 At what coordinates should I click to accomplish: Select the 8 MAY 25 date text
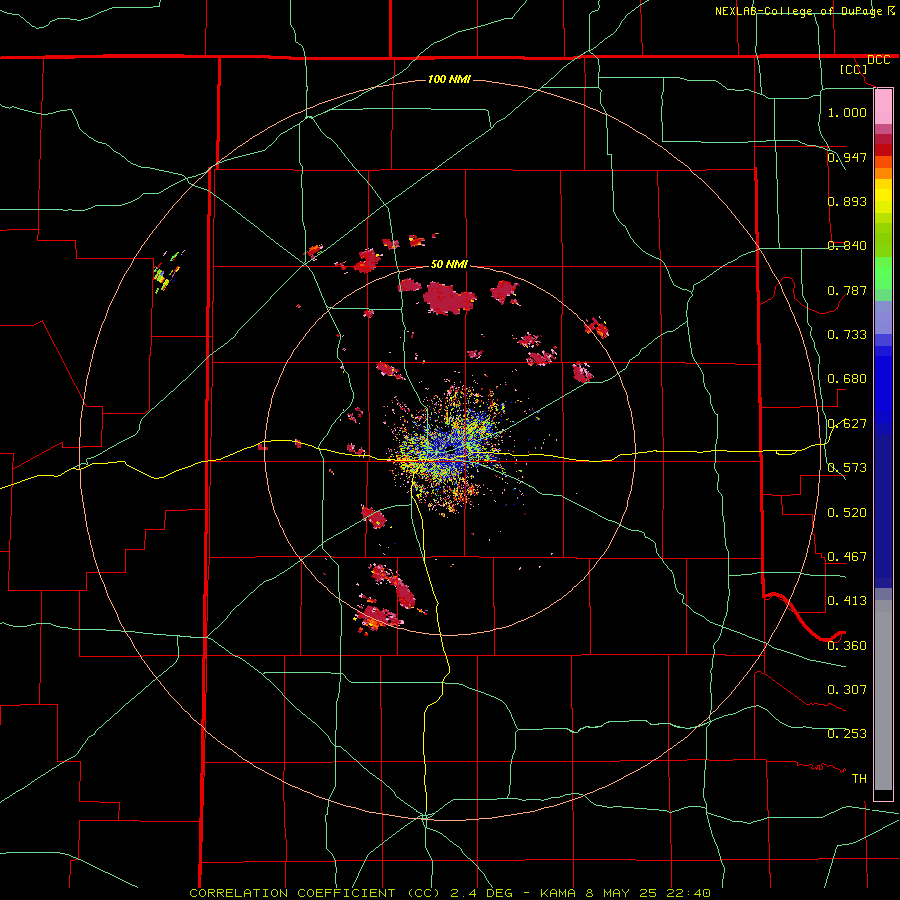pyautogui.click(x=623, y=893)
